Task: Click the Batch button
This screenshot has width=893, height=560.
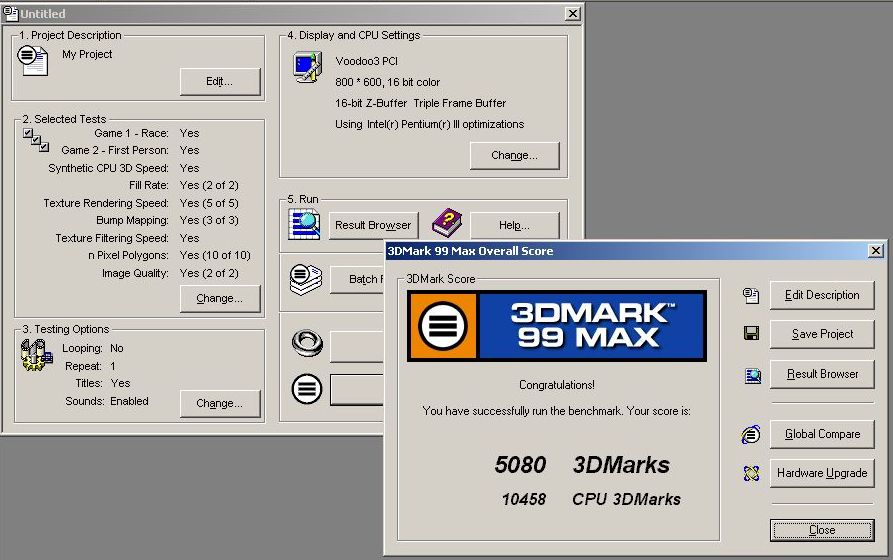Action: [358, 279]
